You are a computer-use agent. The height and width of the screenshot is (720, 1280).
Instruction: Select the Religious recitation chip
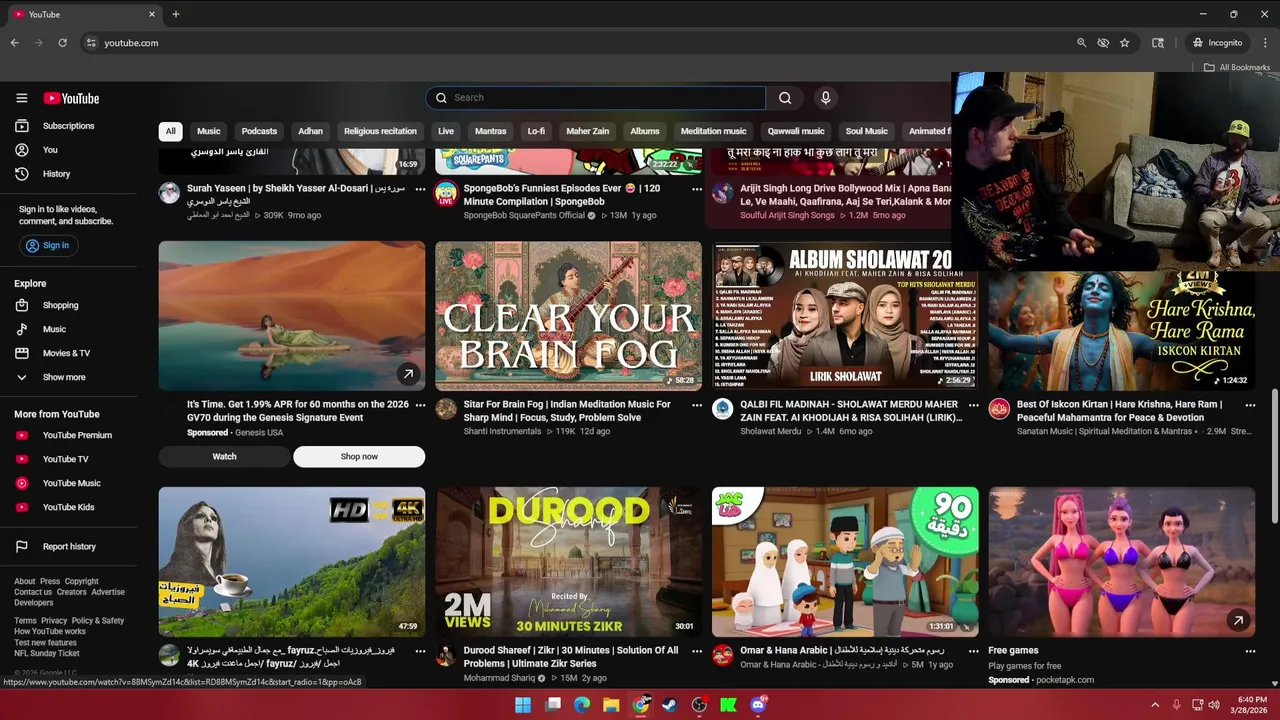point(380,131)
